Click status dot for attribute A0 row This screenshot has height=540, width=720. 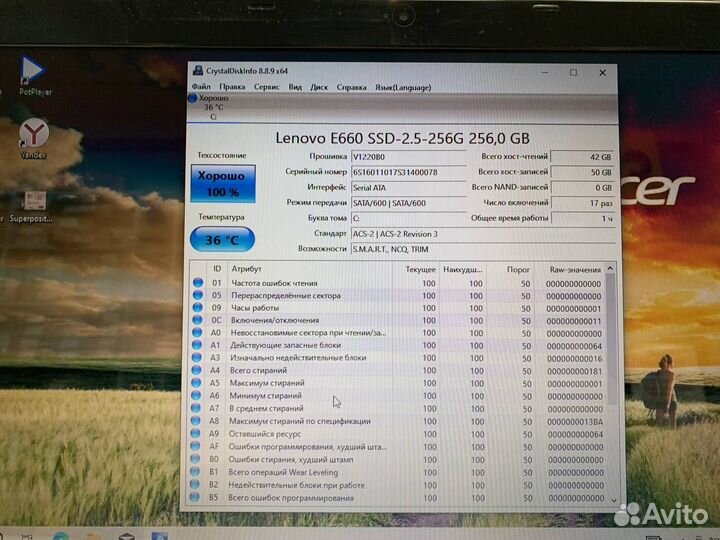(x=197, y=332)
